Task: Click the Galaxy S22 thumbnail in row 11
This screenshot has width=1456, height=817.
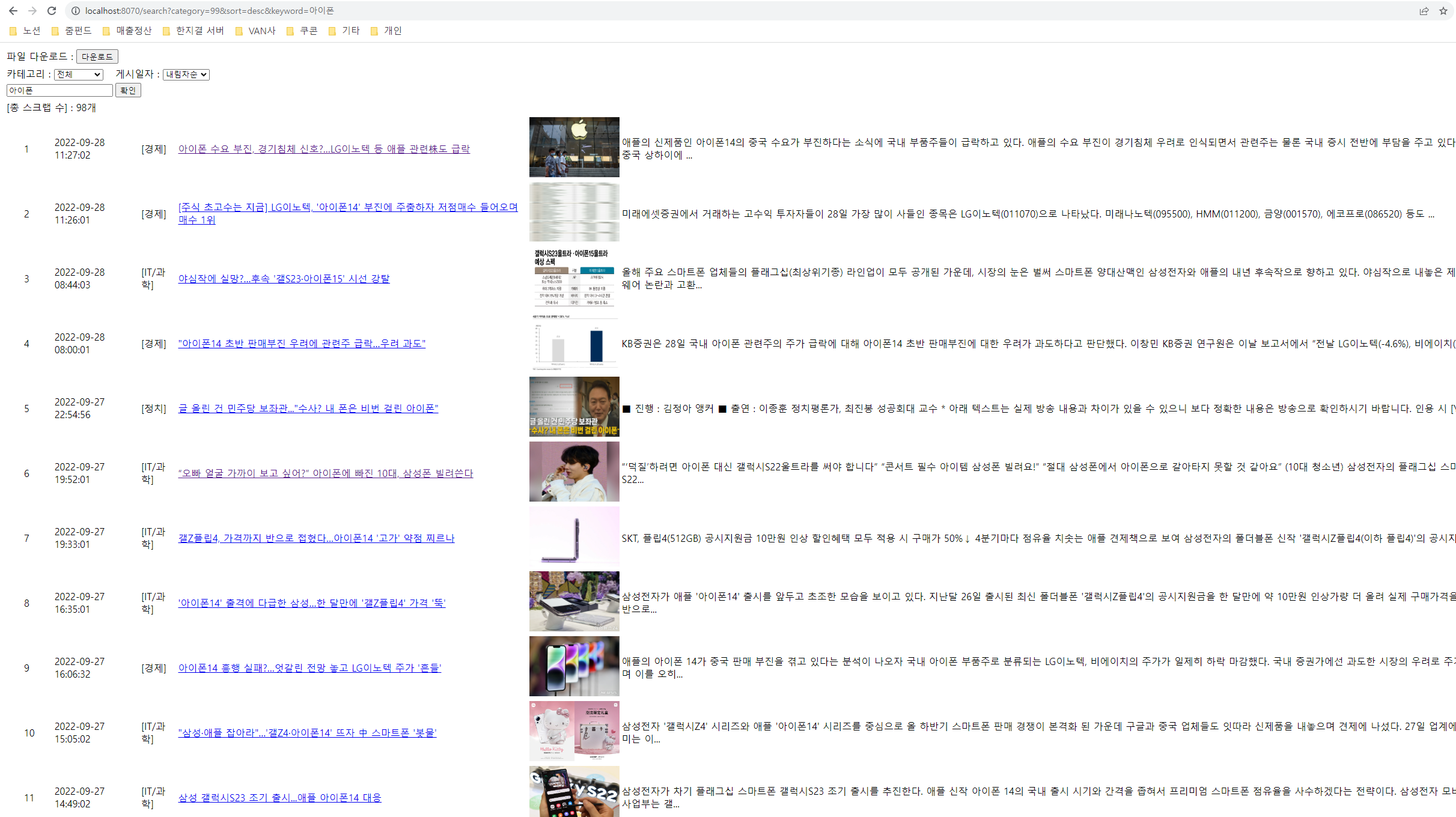Action: (x=574, y=791)
